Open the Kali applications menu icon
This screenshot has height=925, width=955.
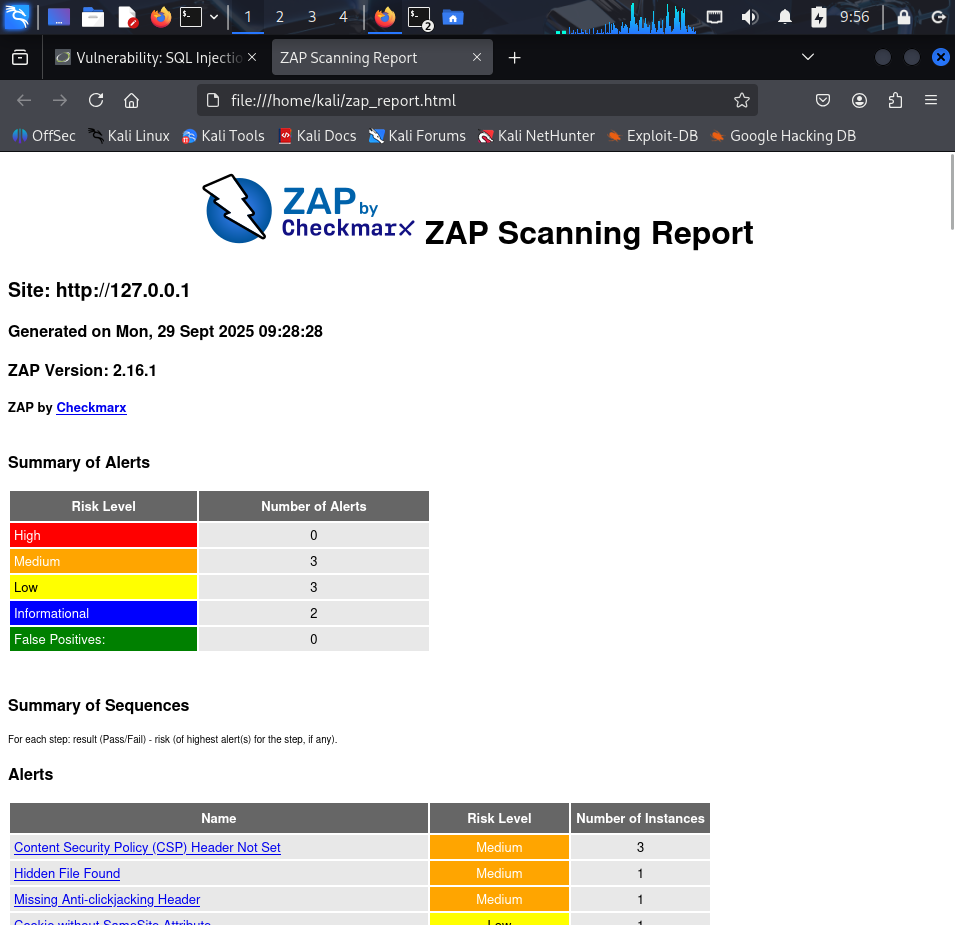coord(16,17)
